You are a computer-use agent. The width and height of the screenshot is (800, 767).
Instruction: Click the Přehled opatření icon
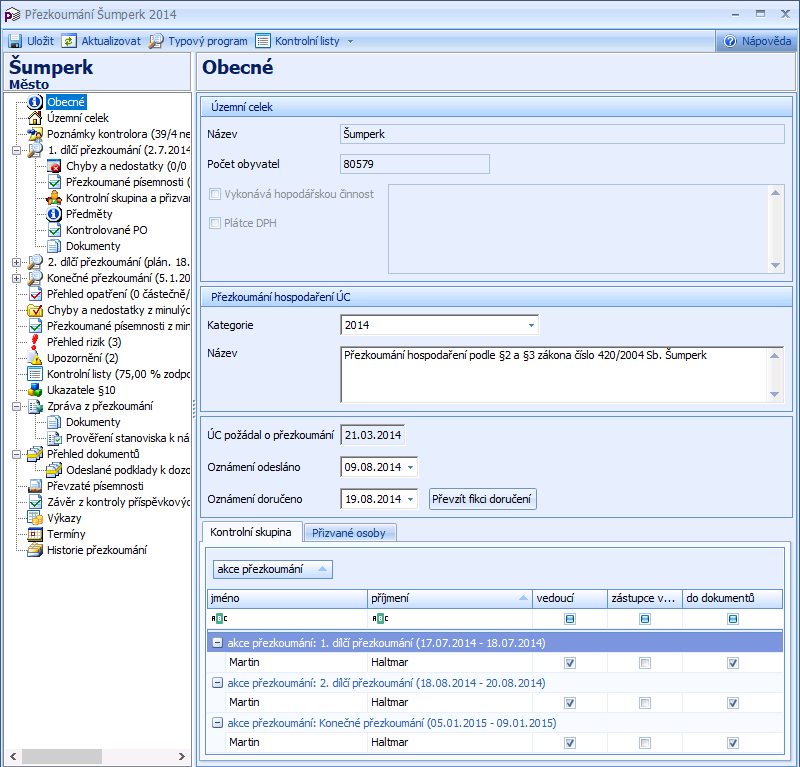click(x=35, y=294)
